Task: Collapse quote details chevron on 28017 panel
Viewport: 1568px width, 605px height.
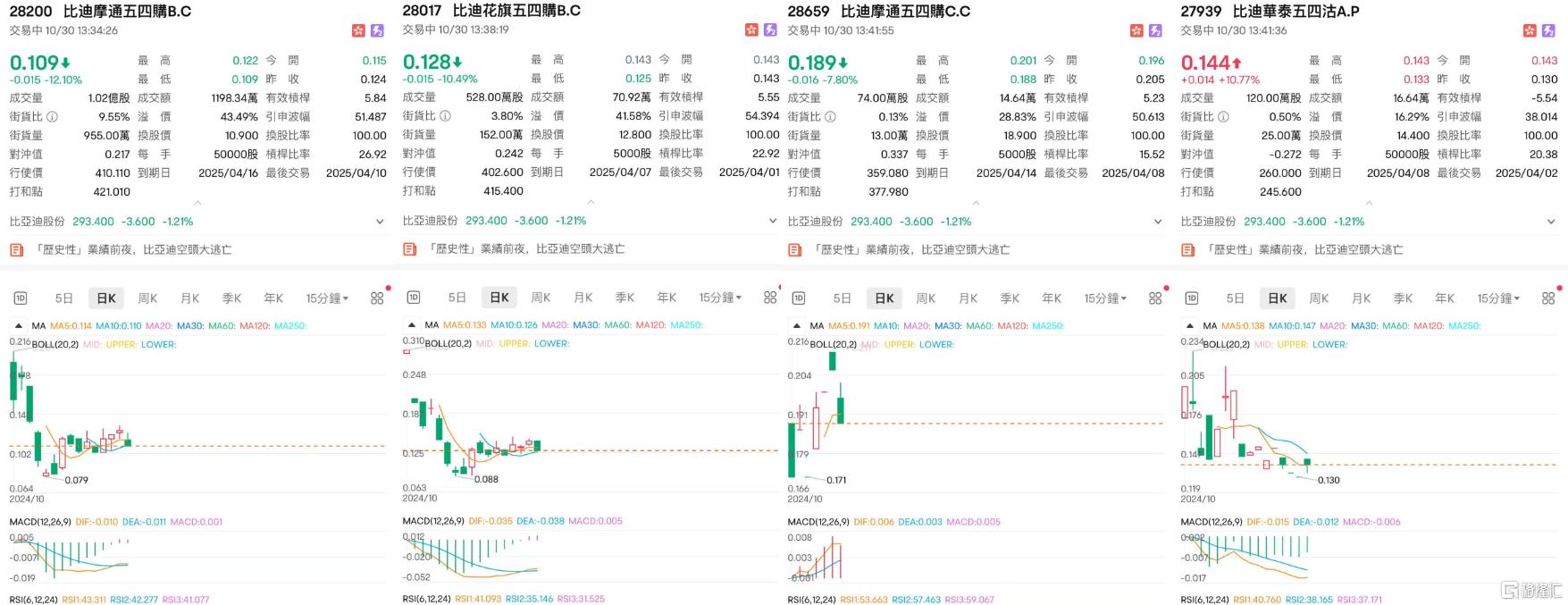Action: click(x=591, y=203)
